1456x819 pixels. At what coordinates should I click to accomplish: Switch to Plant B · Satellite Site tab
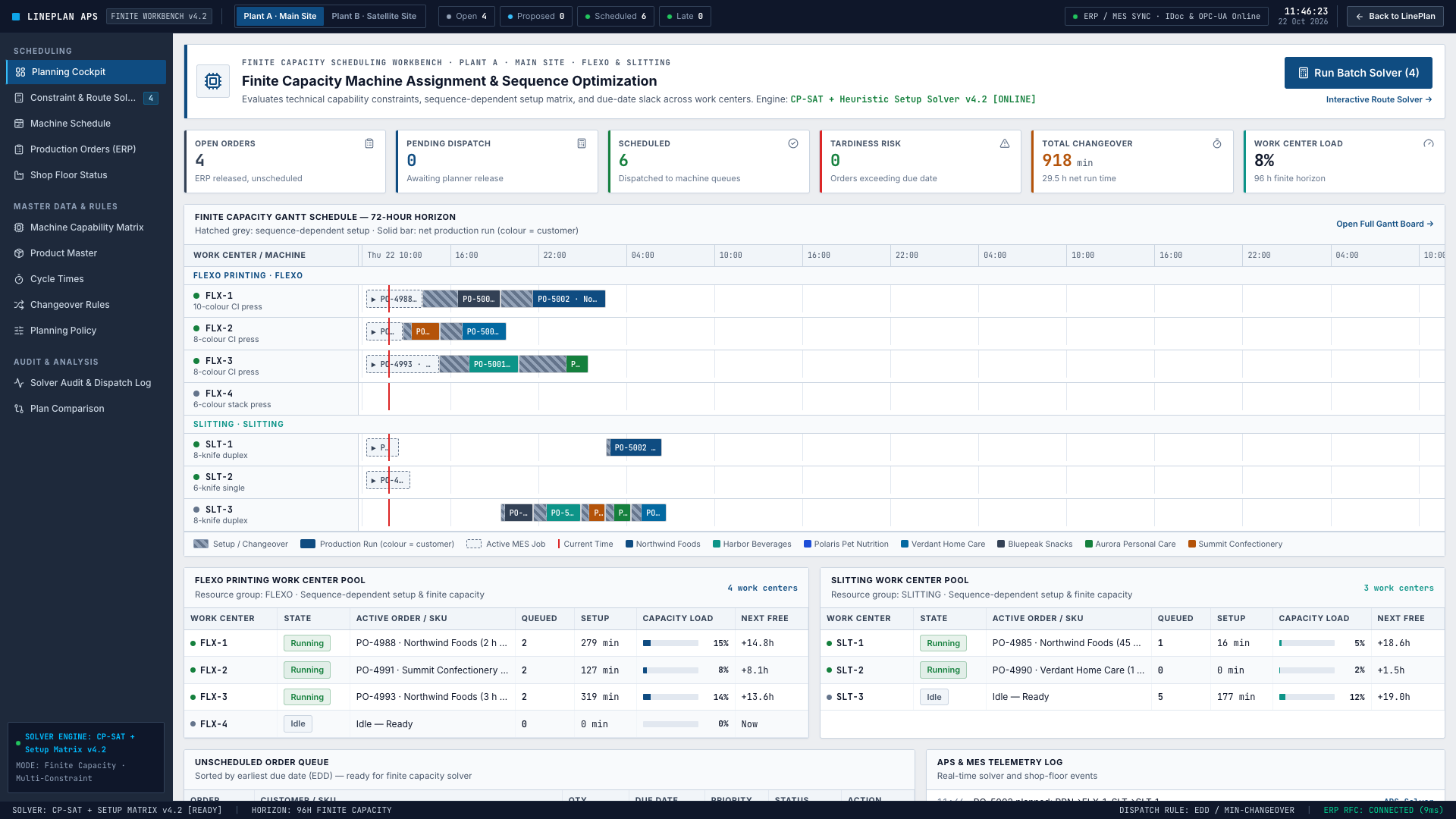tap(374, 16)
